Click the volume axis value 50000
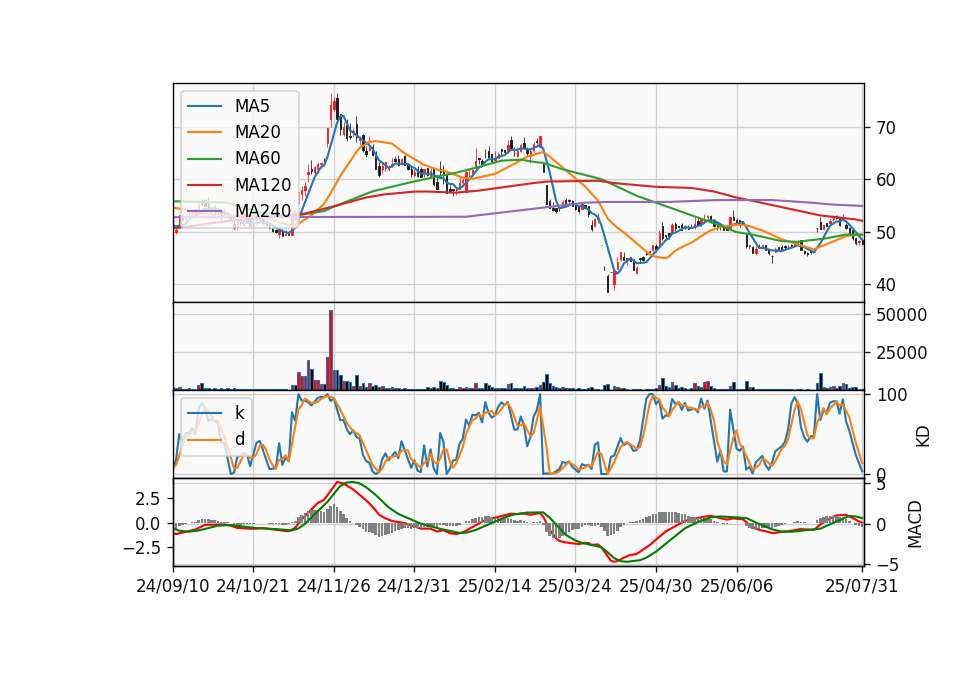The height and width of the screenshot is (690, 960). pos(901,315)
